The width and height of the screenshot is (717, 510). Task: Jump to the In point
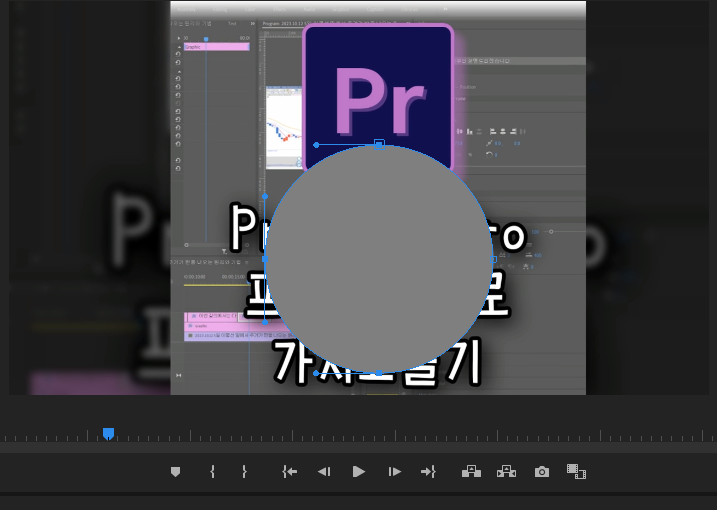tap(289, 472)
